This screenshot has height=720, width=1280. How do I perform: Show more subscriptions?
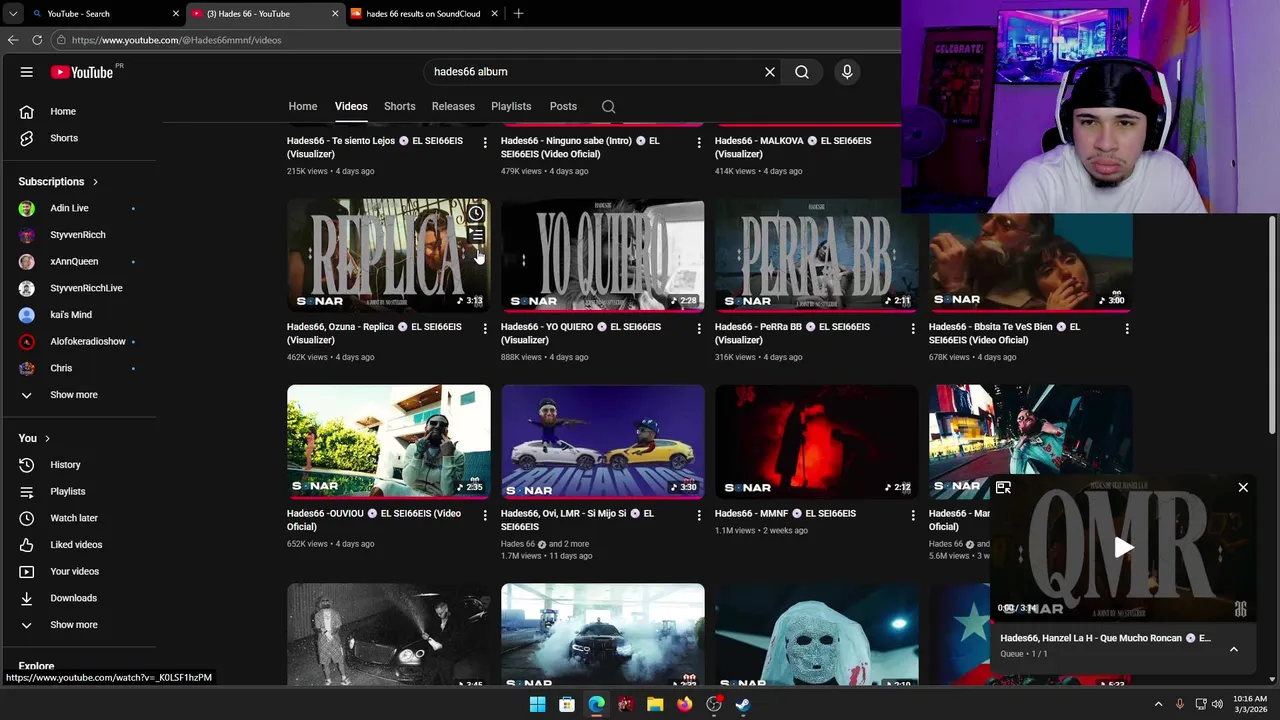click(78, 395)
